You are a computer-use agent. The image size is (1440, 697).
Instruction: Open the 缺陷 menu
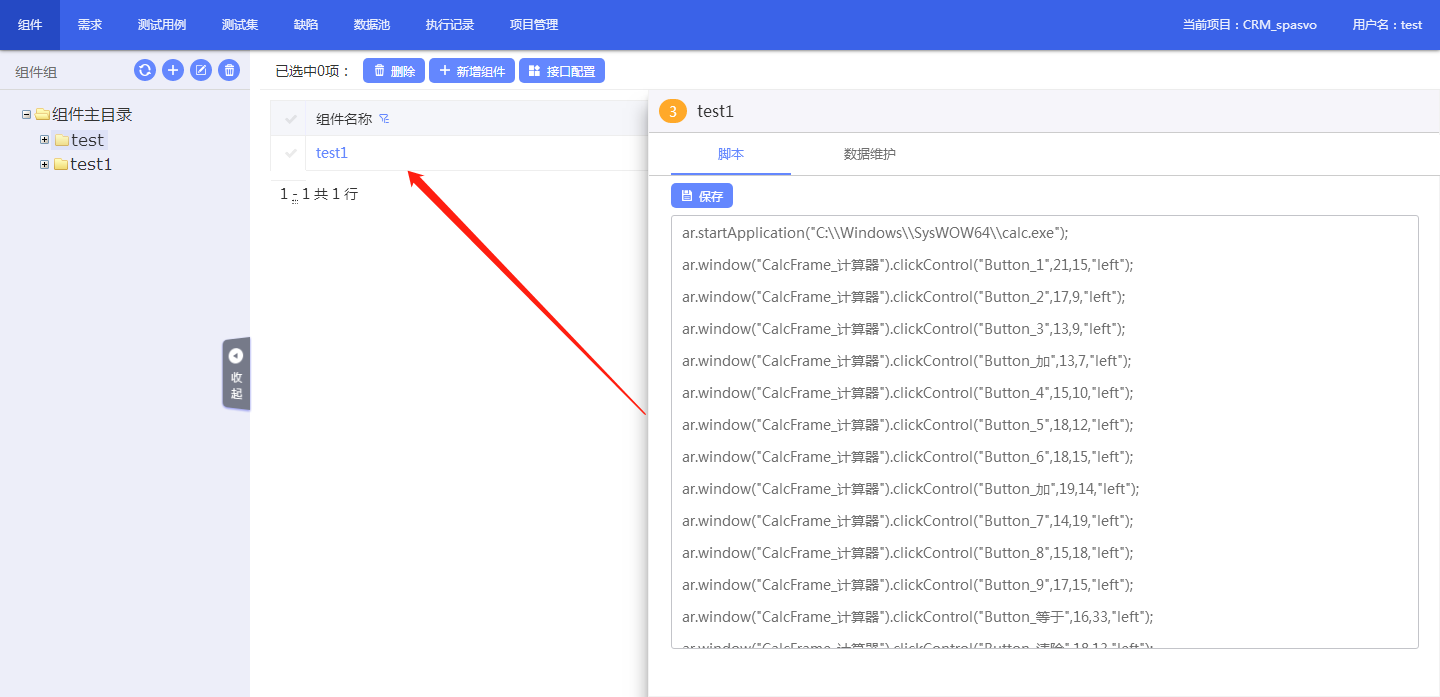pos(306,25)
